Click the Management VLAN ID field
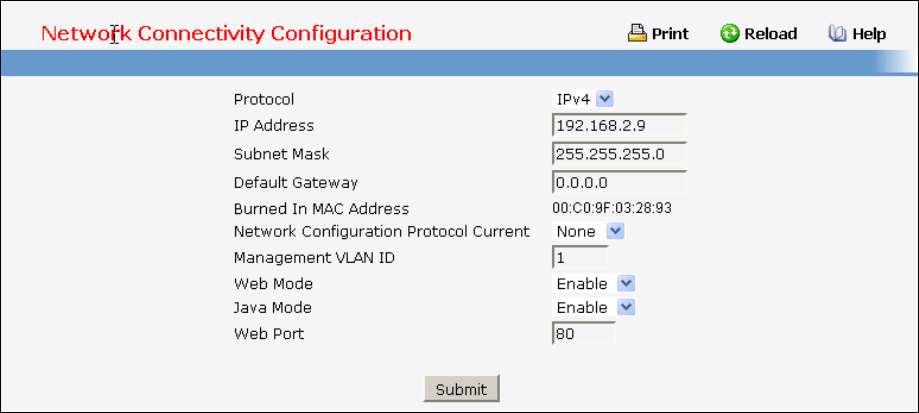 [x=579, y=258]
